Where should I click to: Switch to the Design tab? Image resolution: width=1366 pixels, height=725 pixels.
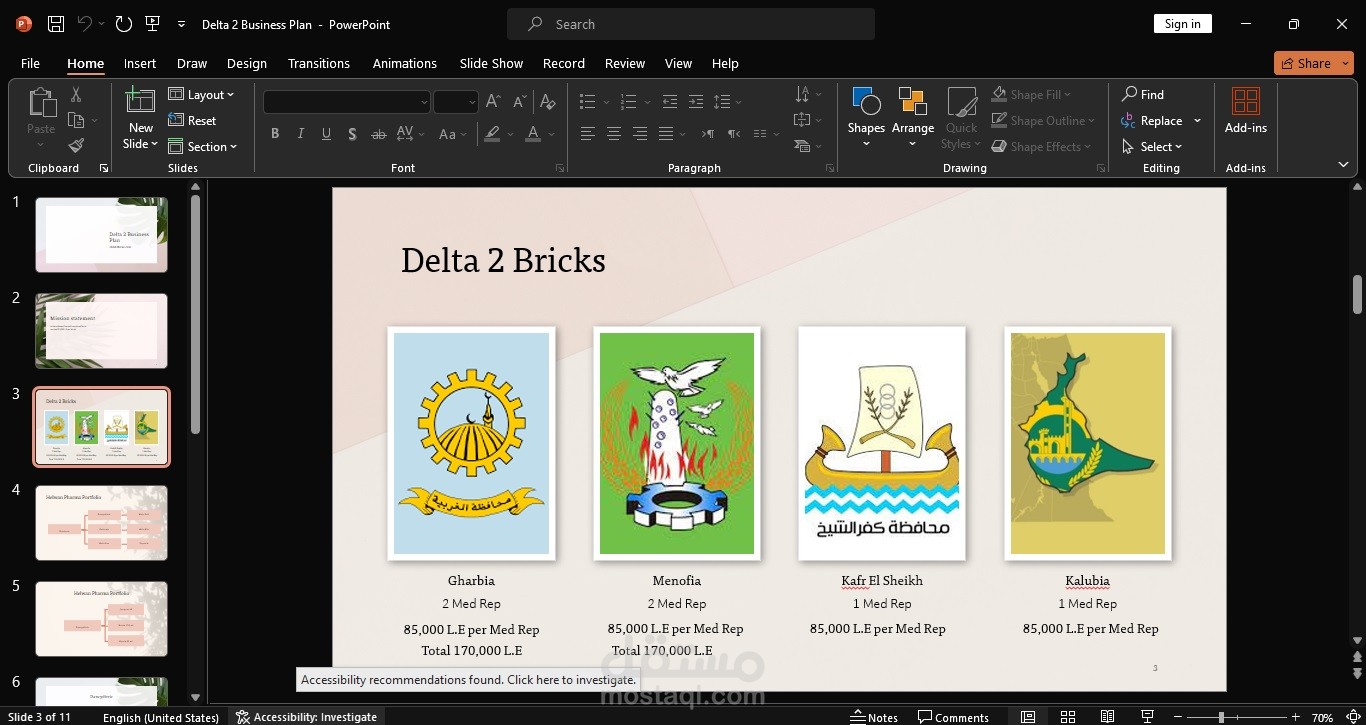(x=246, y=63)
